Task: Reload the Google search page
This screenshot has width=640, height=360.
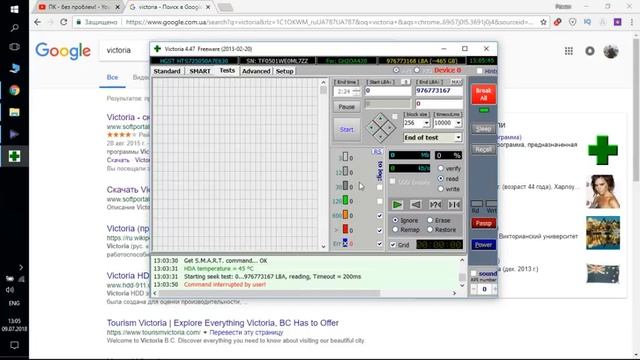Action: (x=64, y=22)
